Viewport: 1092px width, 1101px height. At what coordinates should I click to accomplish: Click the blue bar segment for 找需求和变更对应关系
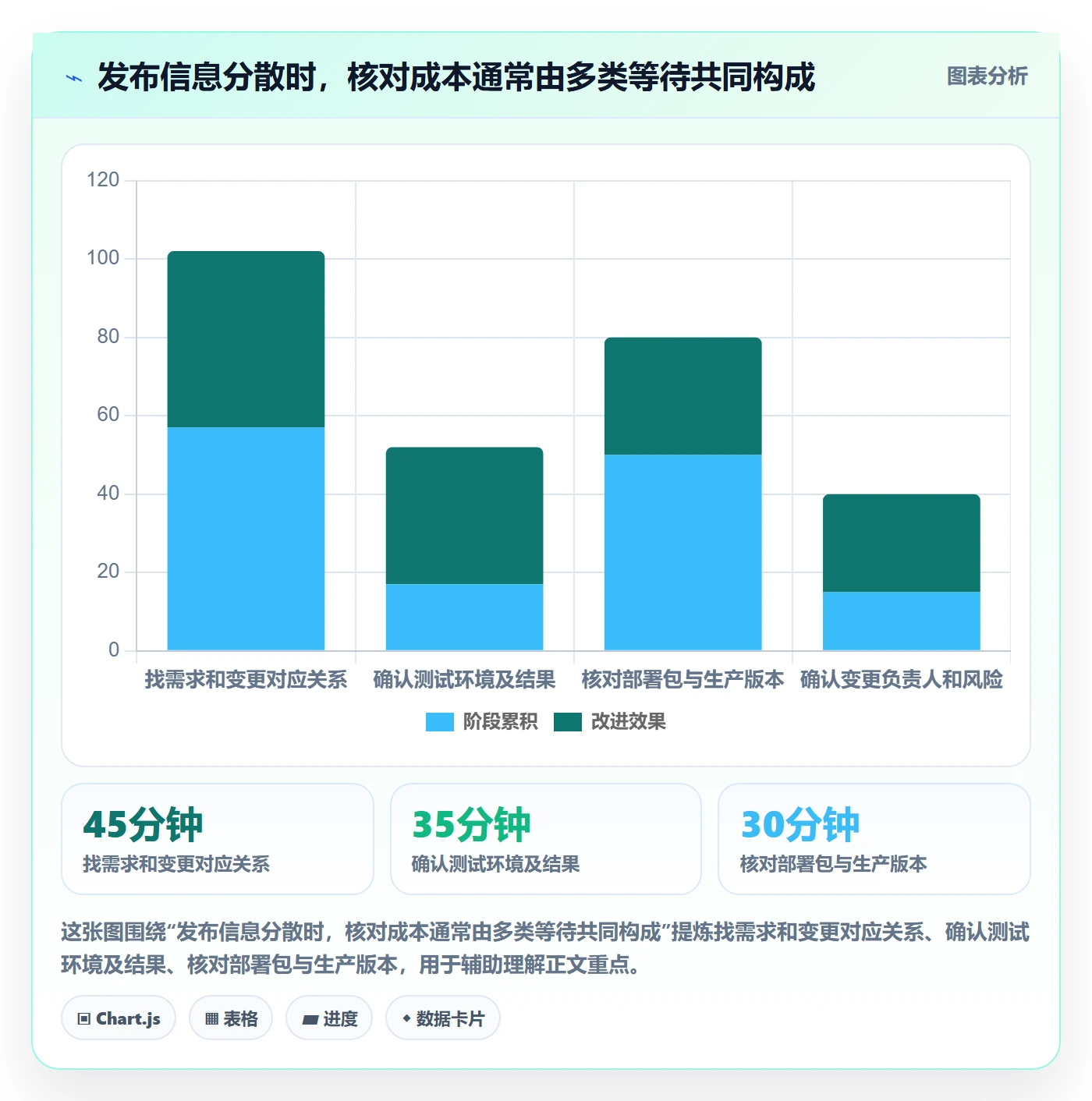(x=246, y=539)
